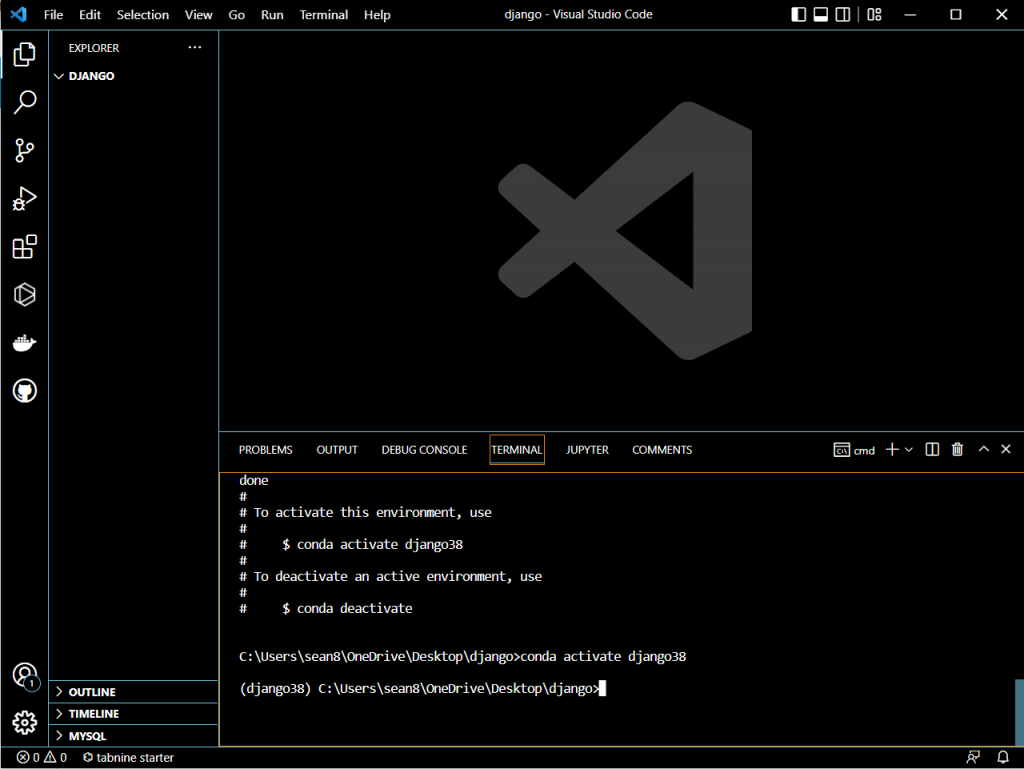This screenshot has height=769, width=1024.
Task: Open the Source Control view
Action: point(25,151)
